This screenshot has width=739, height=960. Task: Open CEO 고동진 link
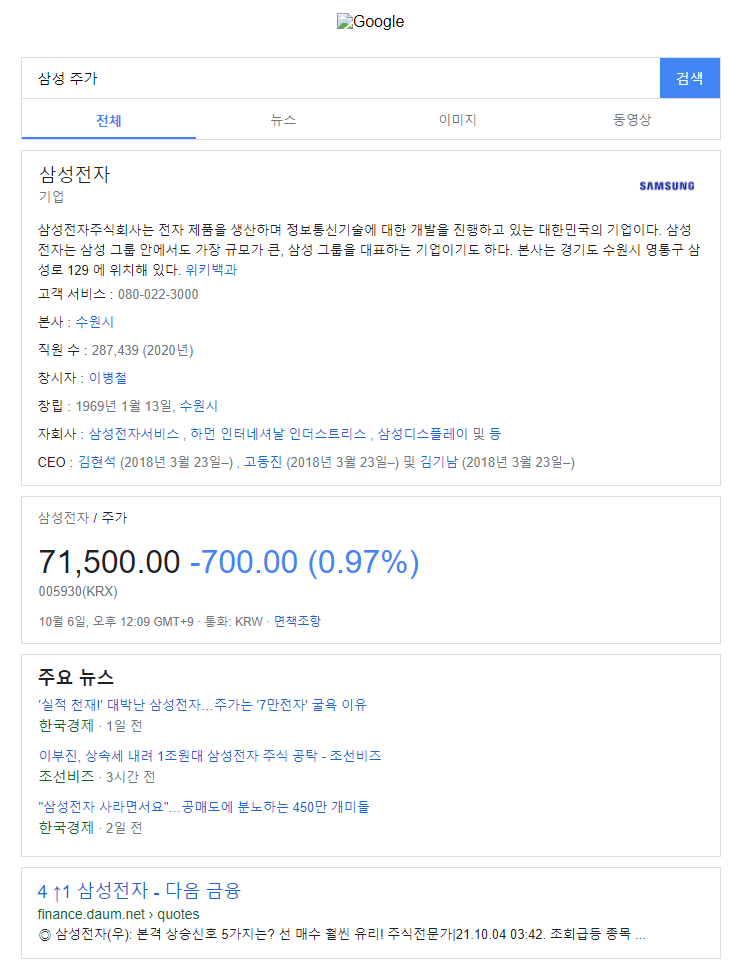(x=263, y=462)
